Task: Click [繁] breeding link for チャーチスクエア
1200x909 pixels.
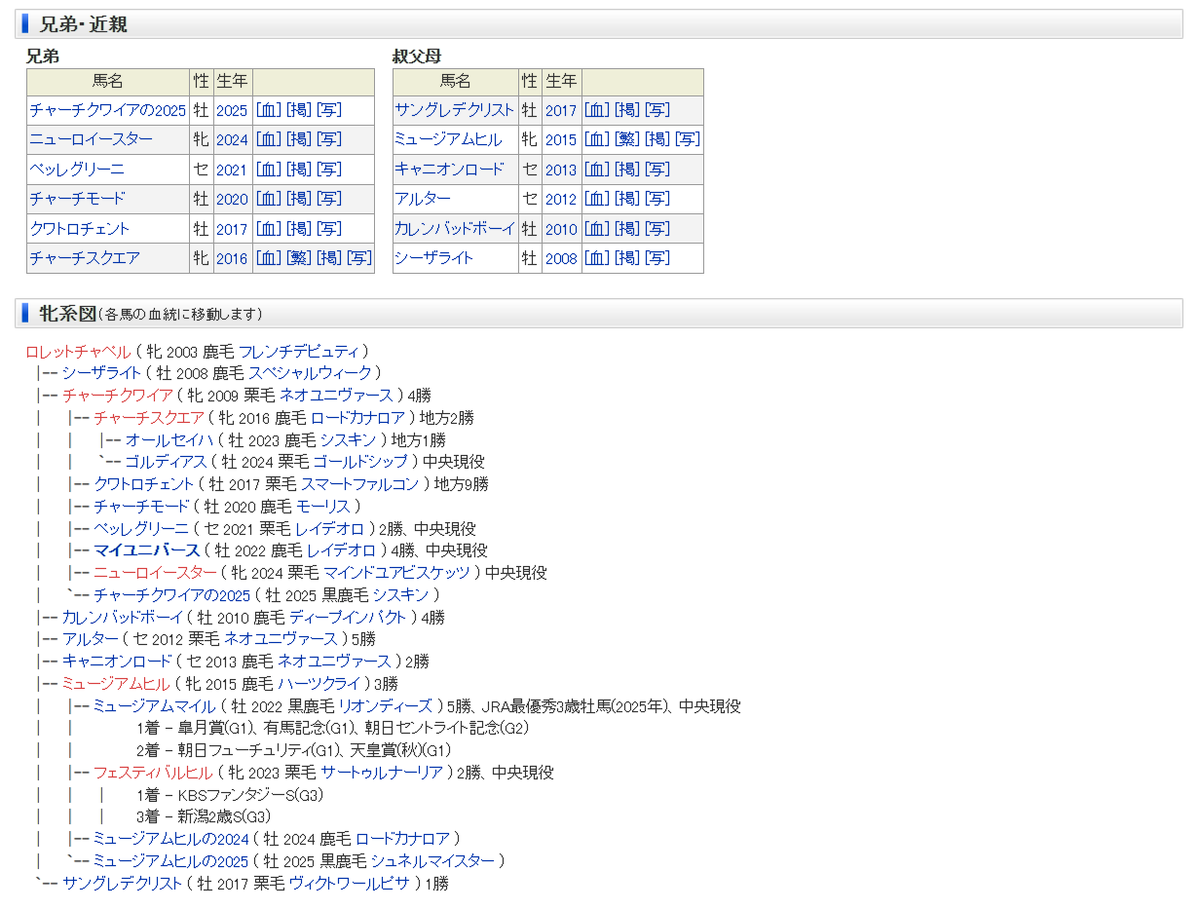Action: pos(298,258)
